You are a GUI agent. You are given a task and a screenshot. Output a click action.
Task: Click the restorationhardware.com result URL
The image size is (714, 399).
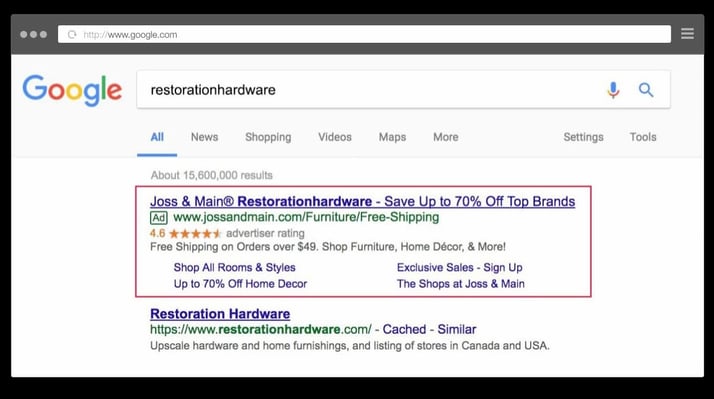(261, 329)
